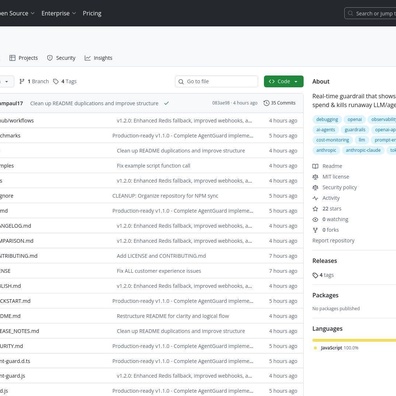Open the Releases heading link
Screen dimensions: 396x396
coord(325,261)
